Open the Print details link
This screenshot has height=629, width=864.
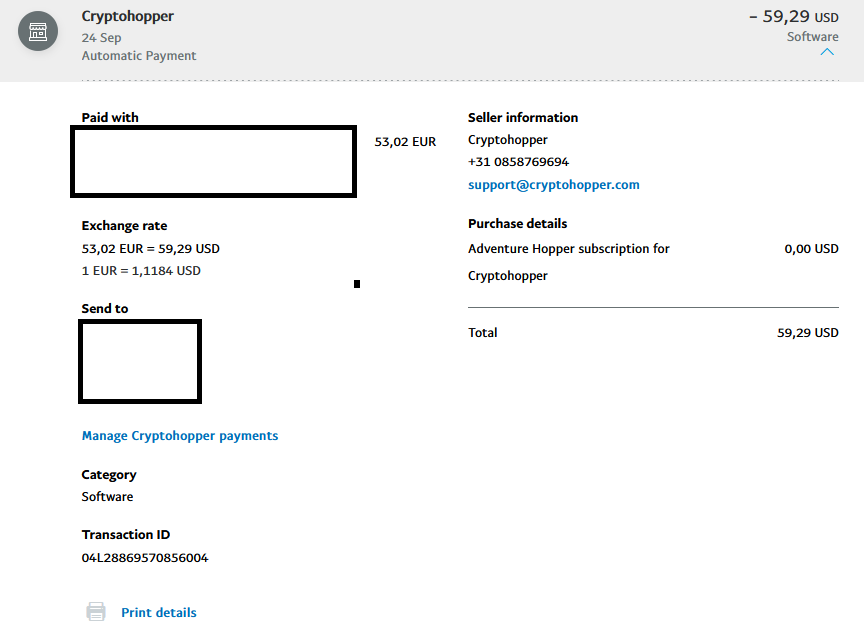(159, 612)
